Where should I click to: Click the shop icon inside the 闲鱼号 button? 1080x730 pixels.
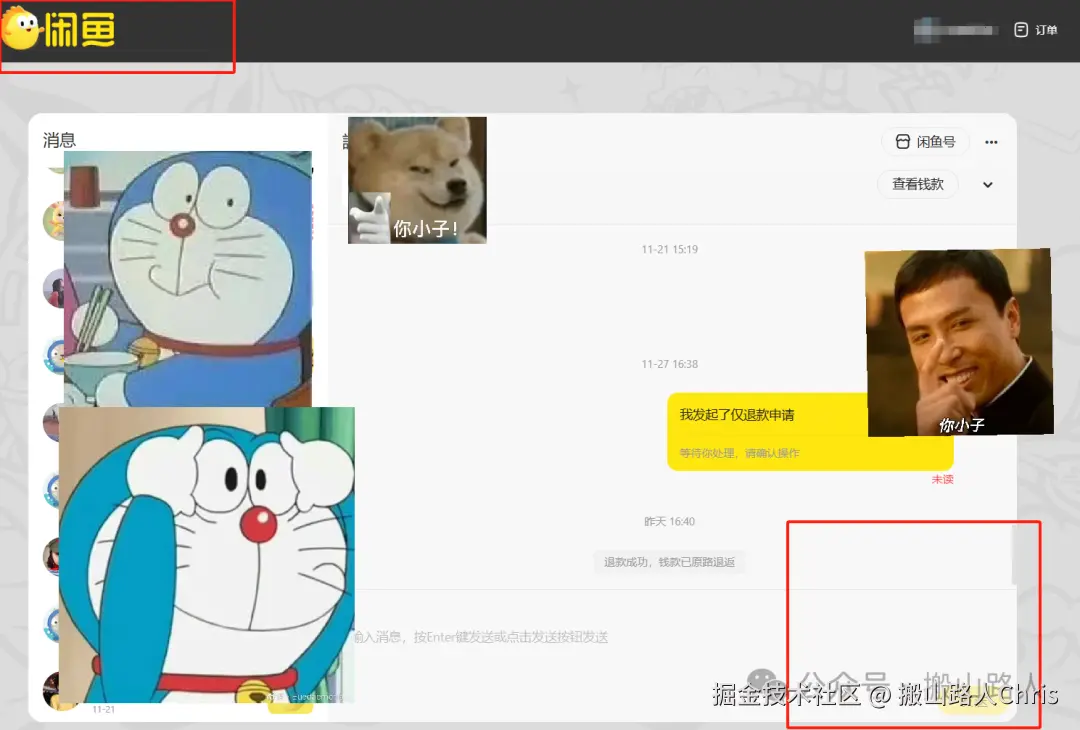903,142
